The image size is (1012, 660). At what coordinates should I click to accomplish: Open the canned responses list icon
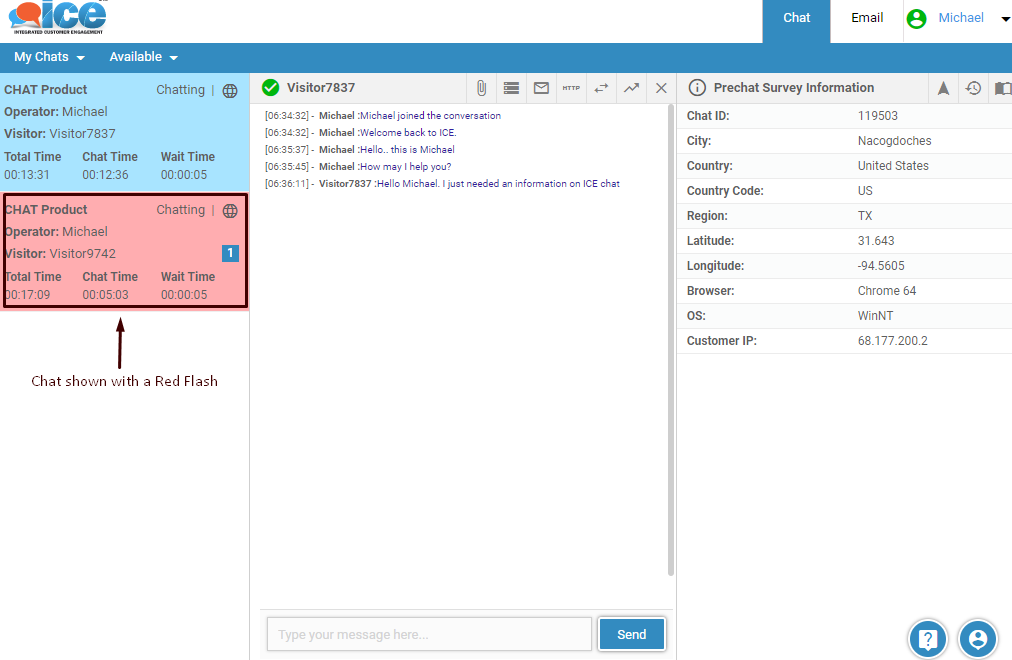pos(511,88)
